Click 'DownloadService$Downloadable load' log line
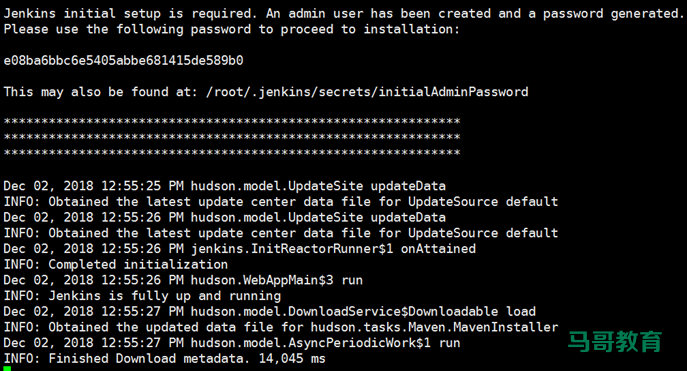Viewport: 687px width, 371px height. coord(269,311)
